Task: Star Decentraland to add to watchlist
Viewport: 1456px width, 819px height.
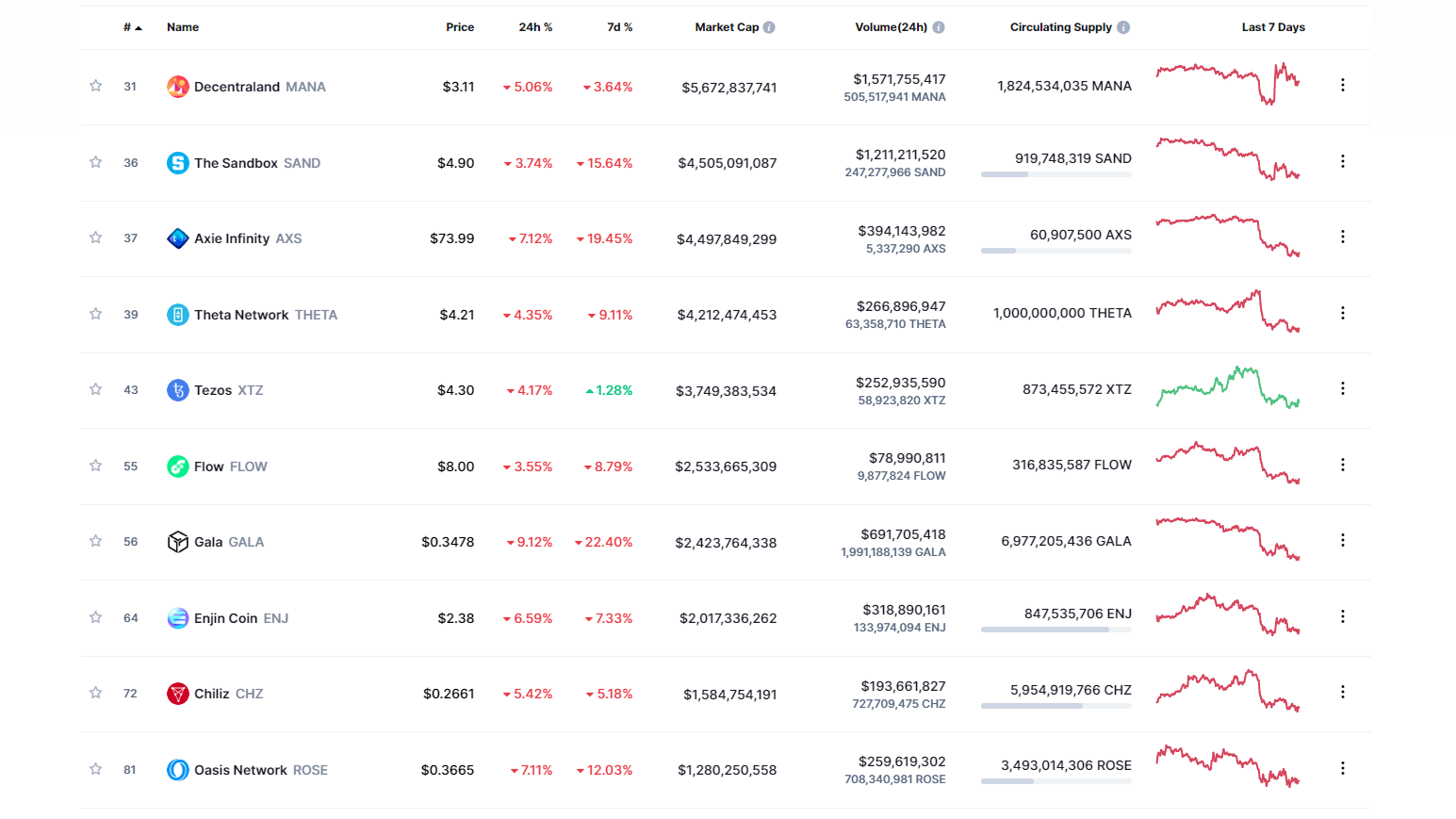Action: [95, 86]
